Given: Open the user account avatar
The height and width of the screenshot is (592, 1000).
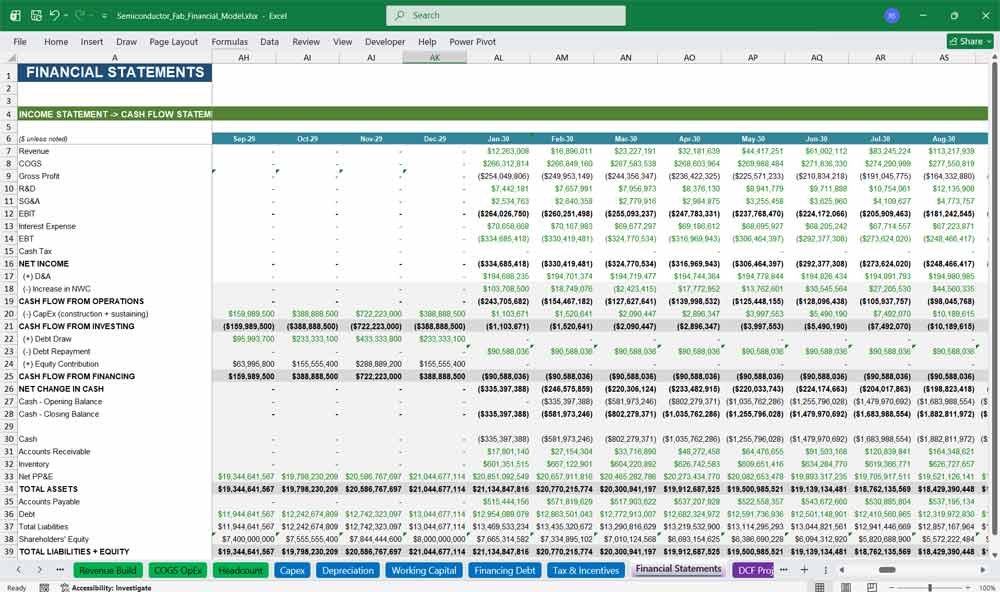Looking at the screenshot, I should tap(892, 15).
